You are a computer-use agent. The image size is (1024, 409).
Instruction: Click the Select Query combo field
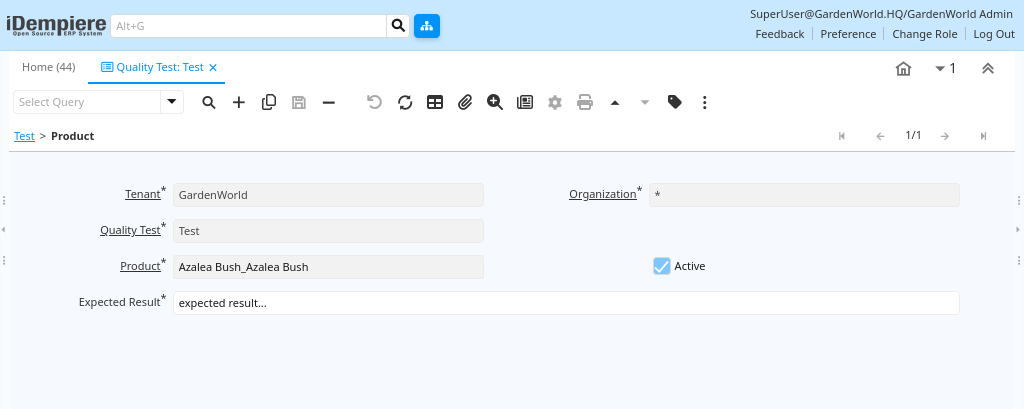[87, 102]
